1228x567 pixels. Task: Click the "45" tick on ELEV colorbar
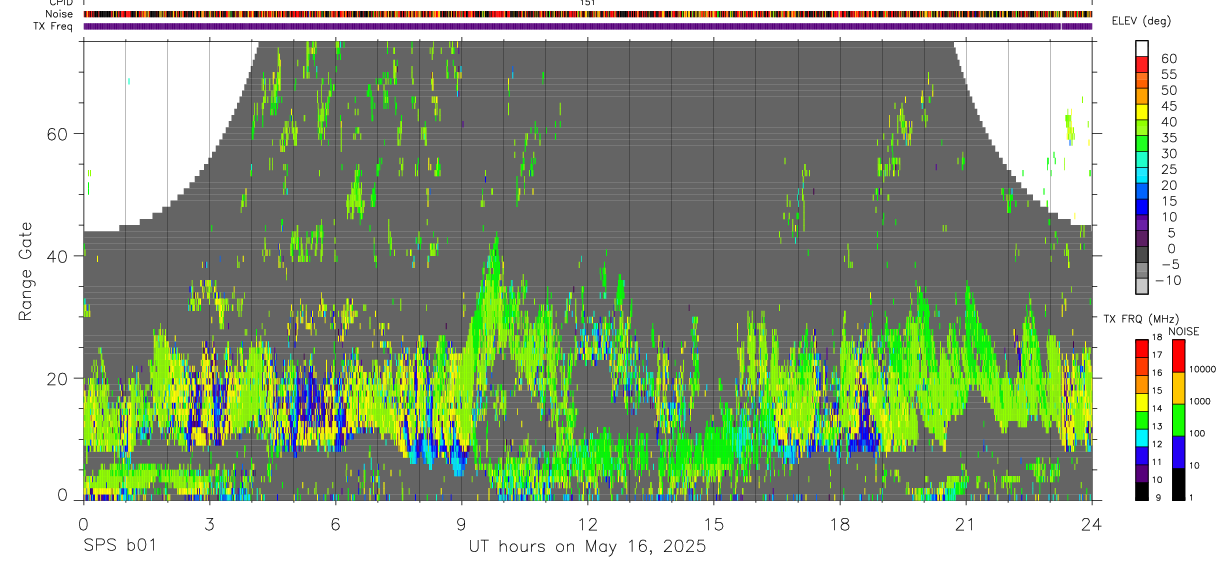tap(1168, 106)
